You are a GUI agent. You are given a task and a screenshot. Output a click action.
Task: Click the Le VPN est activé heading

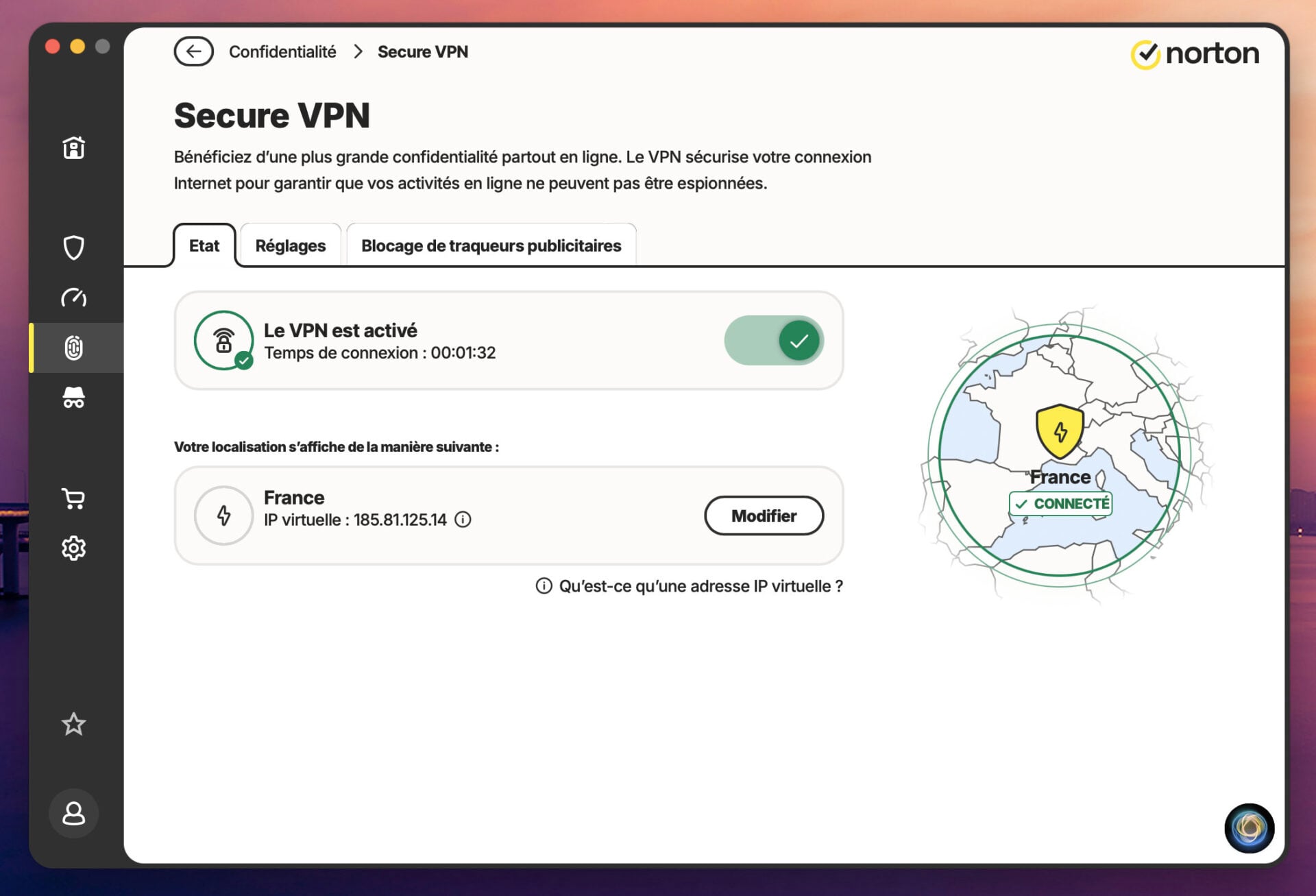pyautogui.click(x=341, y=330)
